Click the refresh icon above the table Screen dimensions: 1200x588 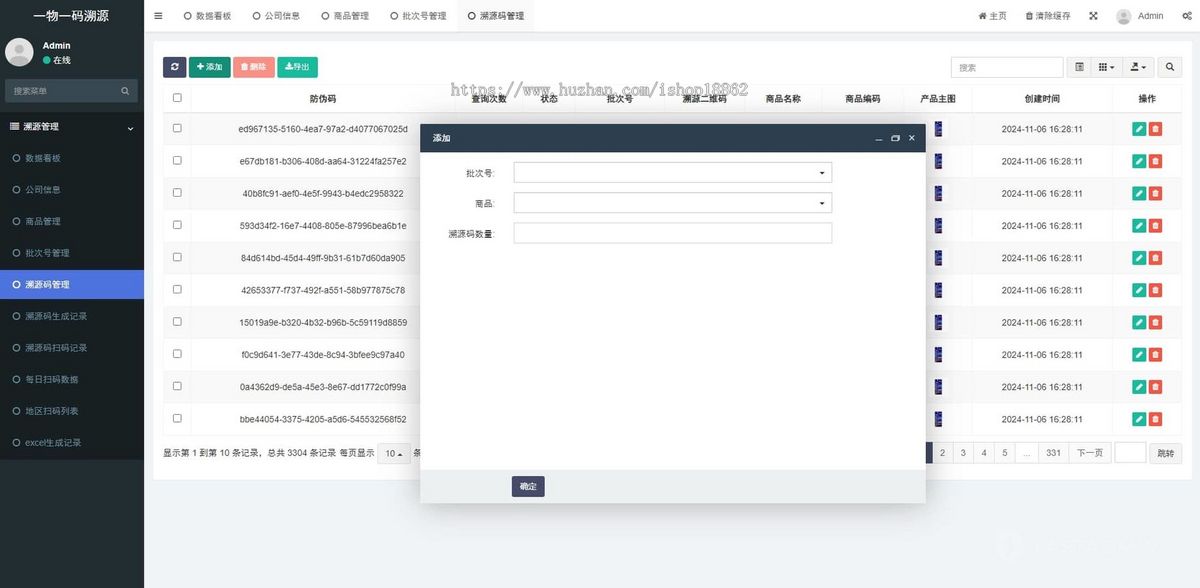(x=174, y=66)
